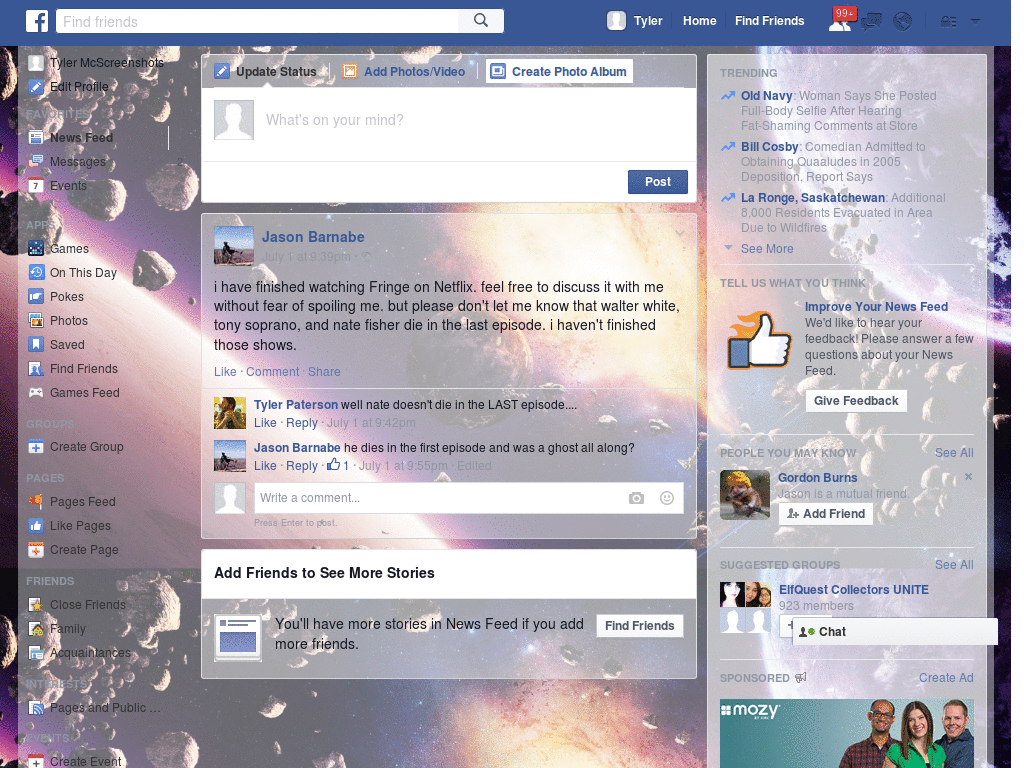
Task: Open Old Navy trending topic
Action: [766, 95]
